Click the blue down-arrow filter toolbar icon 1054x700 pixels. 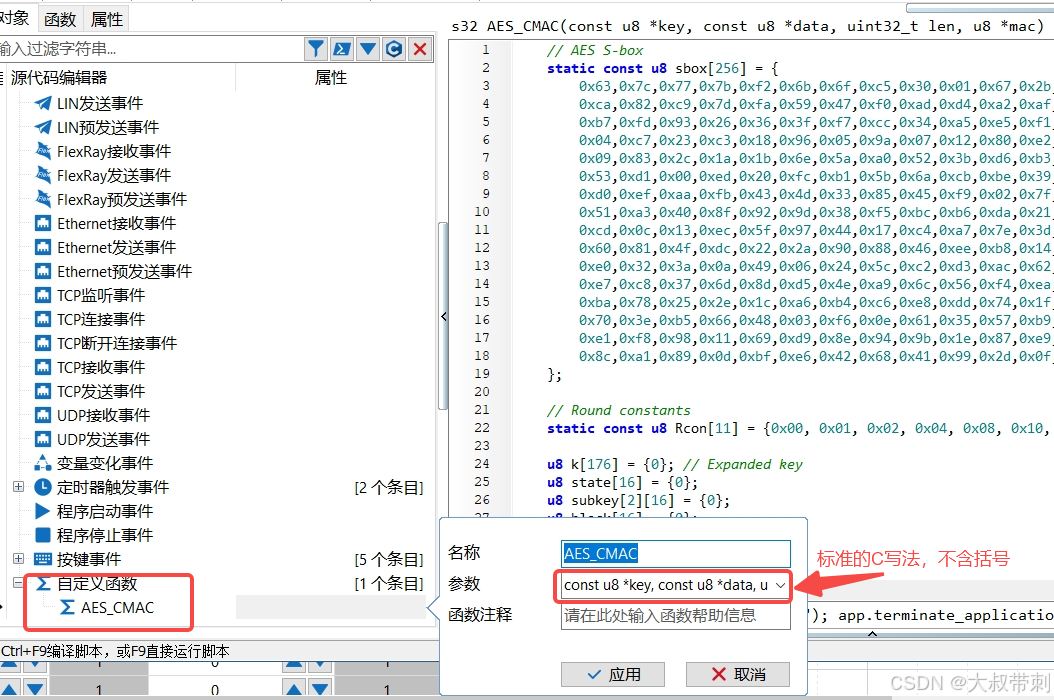(368, 48)
